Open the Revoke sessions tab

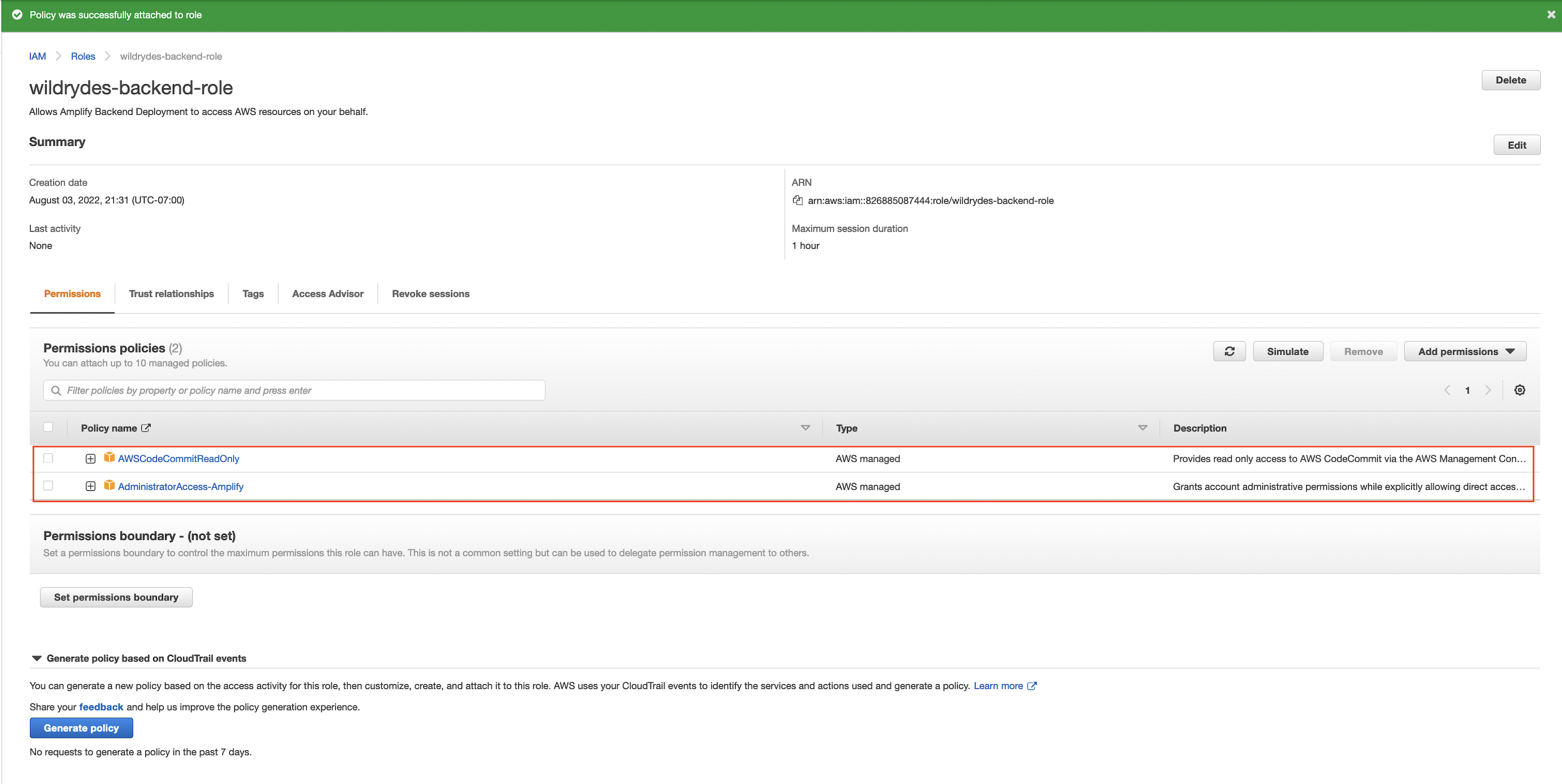click(430, 293)
